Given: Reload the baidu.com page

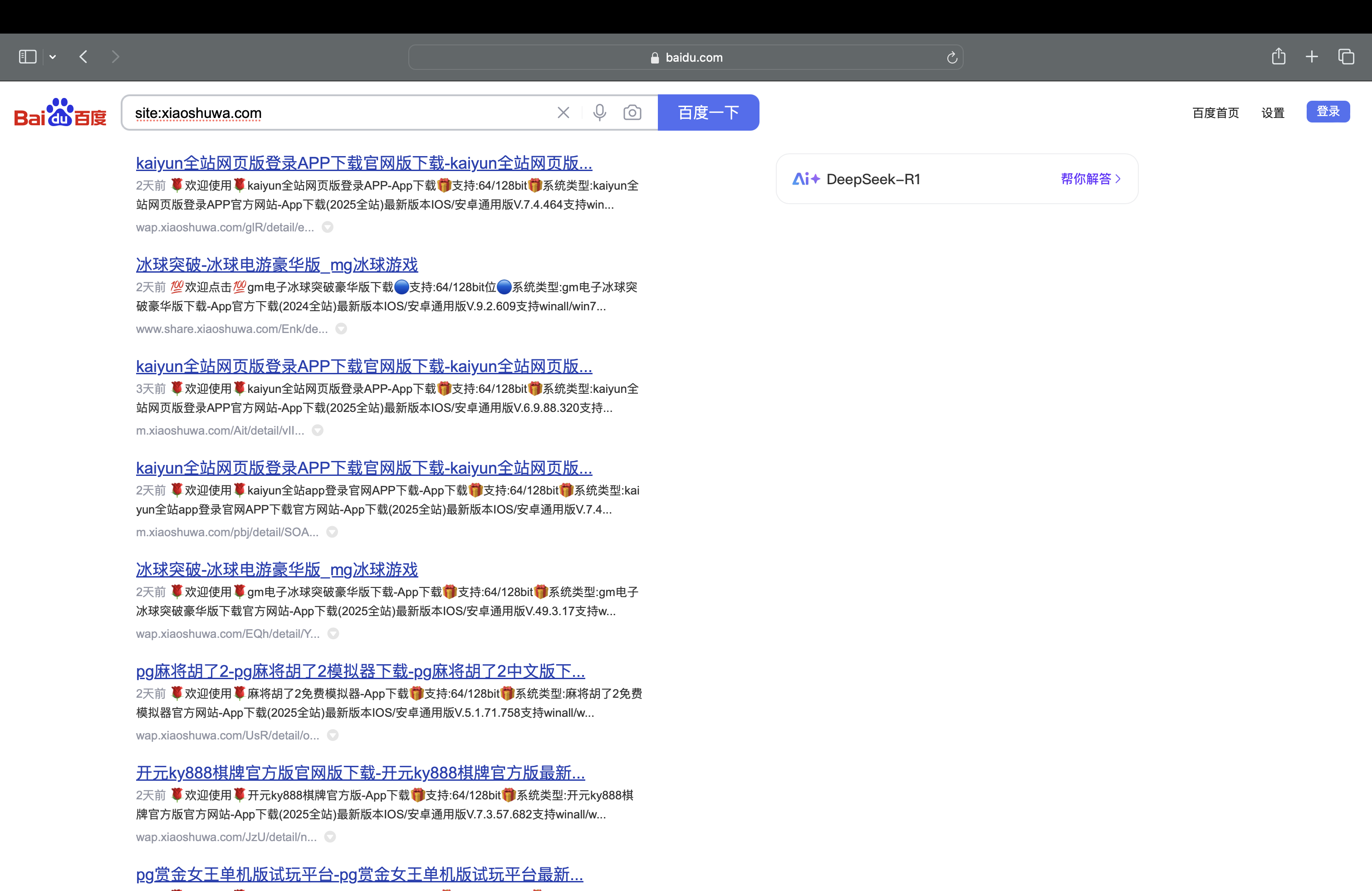Looking at the screenshot, I should point(952,58).
